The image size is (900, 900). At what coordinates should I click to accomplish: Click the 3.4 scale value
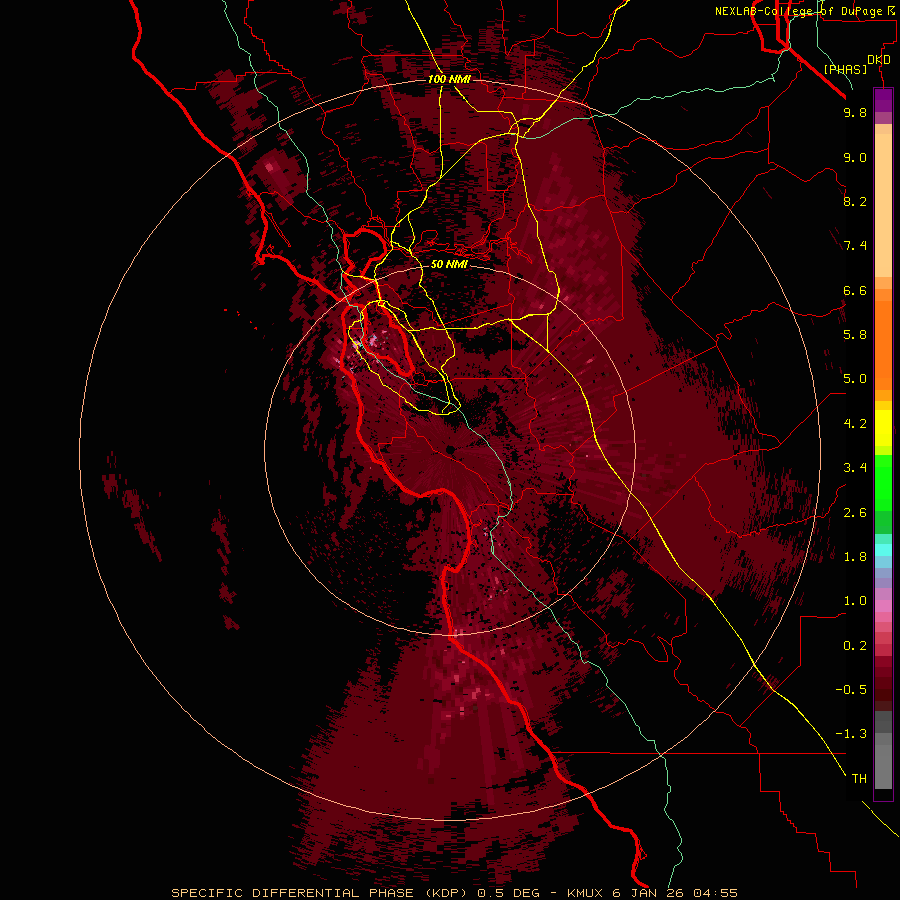855,468
